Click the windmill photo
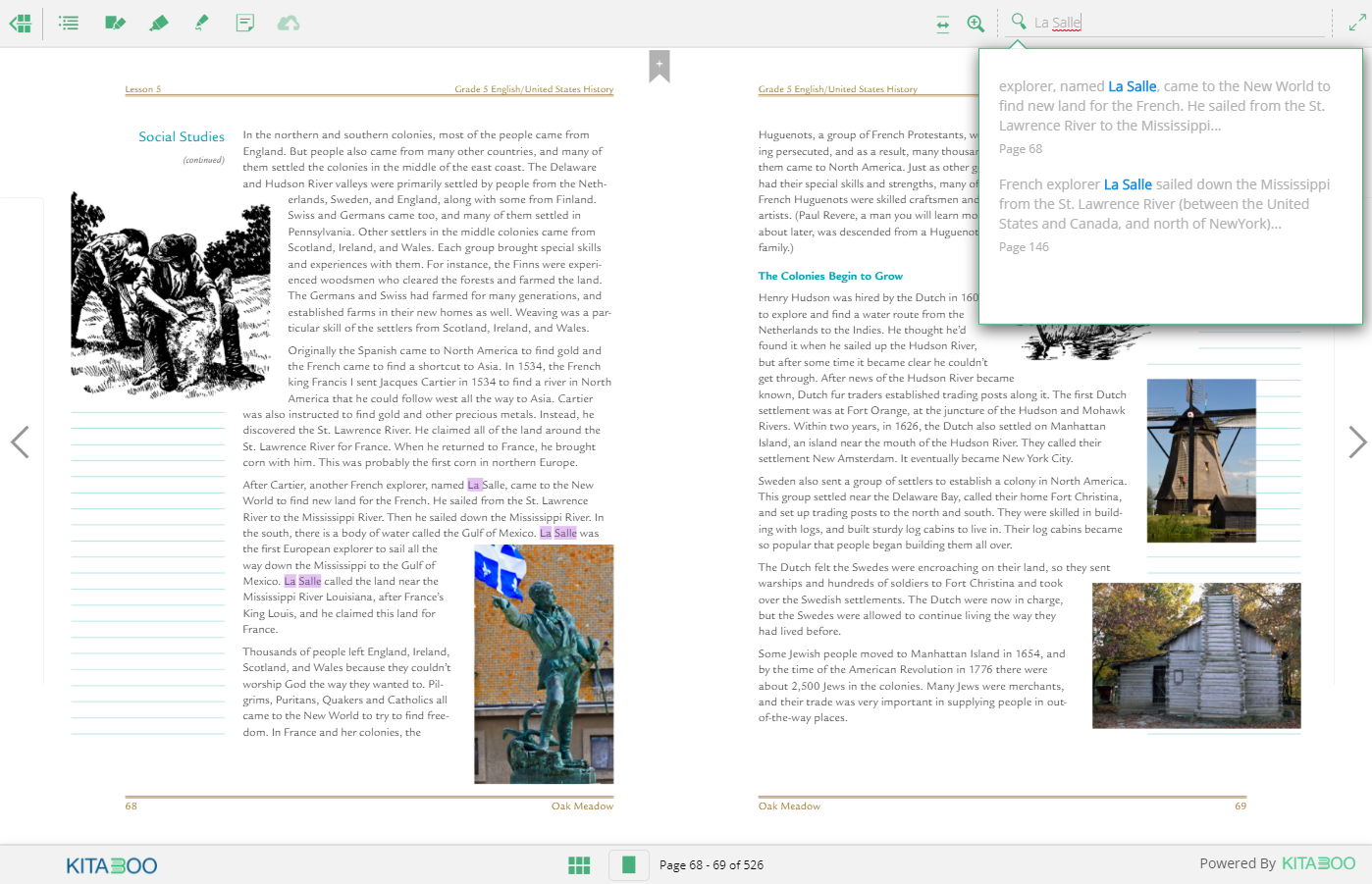The image size is (1372, 884). [x=1201, y=461]
